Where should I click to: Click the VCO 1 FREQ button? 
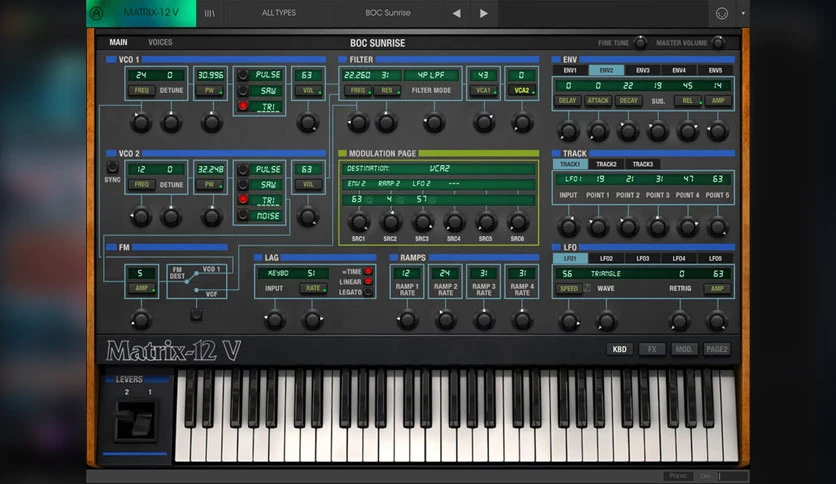click(x=142, y=91)
